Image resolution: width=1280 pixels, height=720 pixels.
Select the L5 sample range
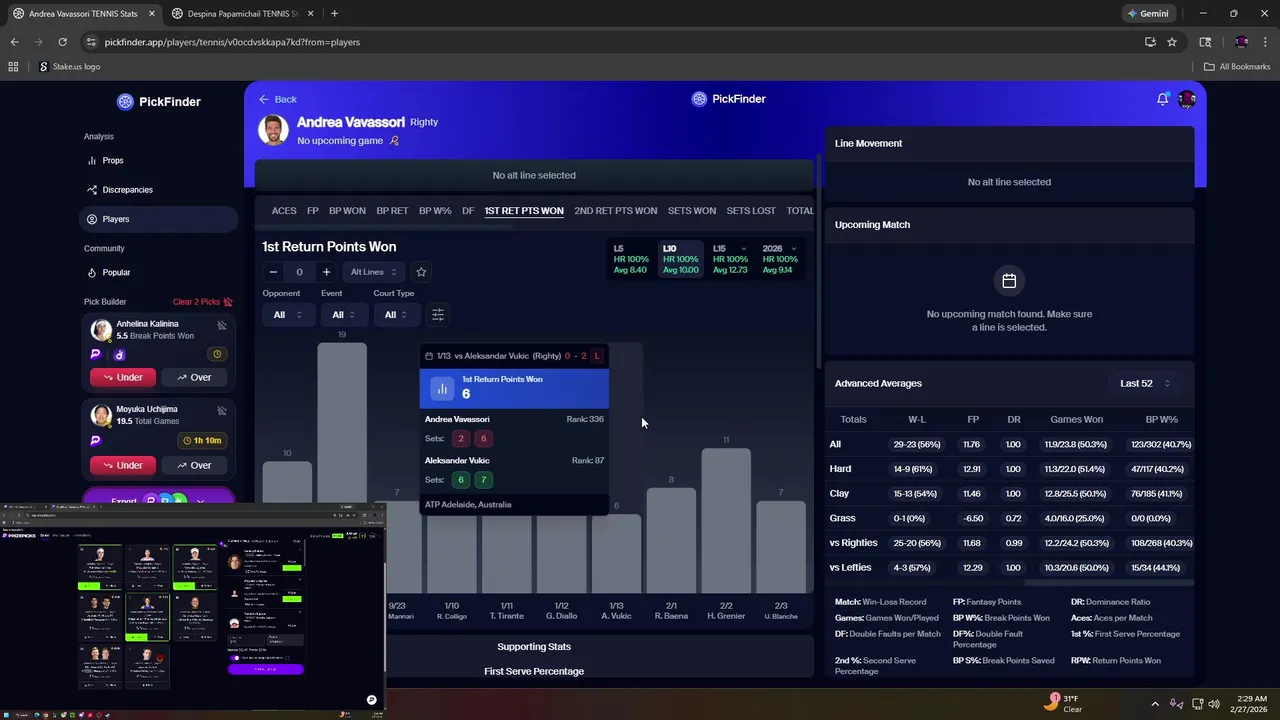[631, 259]
